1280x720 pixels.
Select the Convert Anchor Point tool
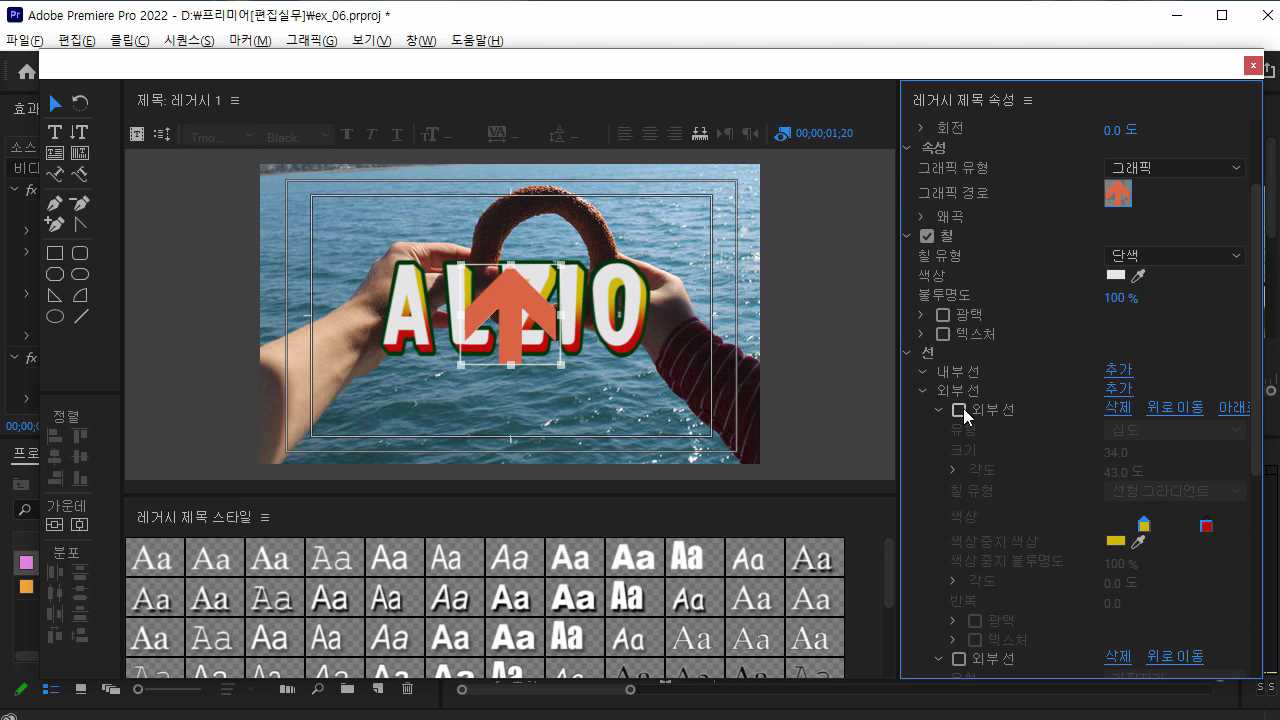(80, 225)
